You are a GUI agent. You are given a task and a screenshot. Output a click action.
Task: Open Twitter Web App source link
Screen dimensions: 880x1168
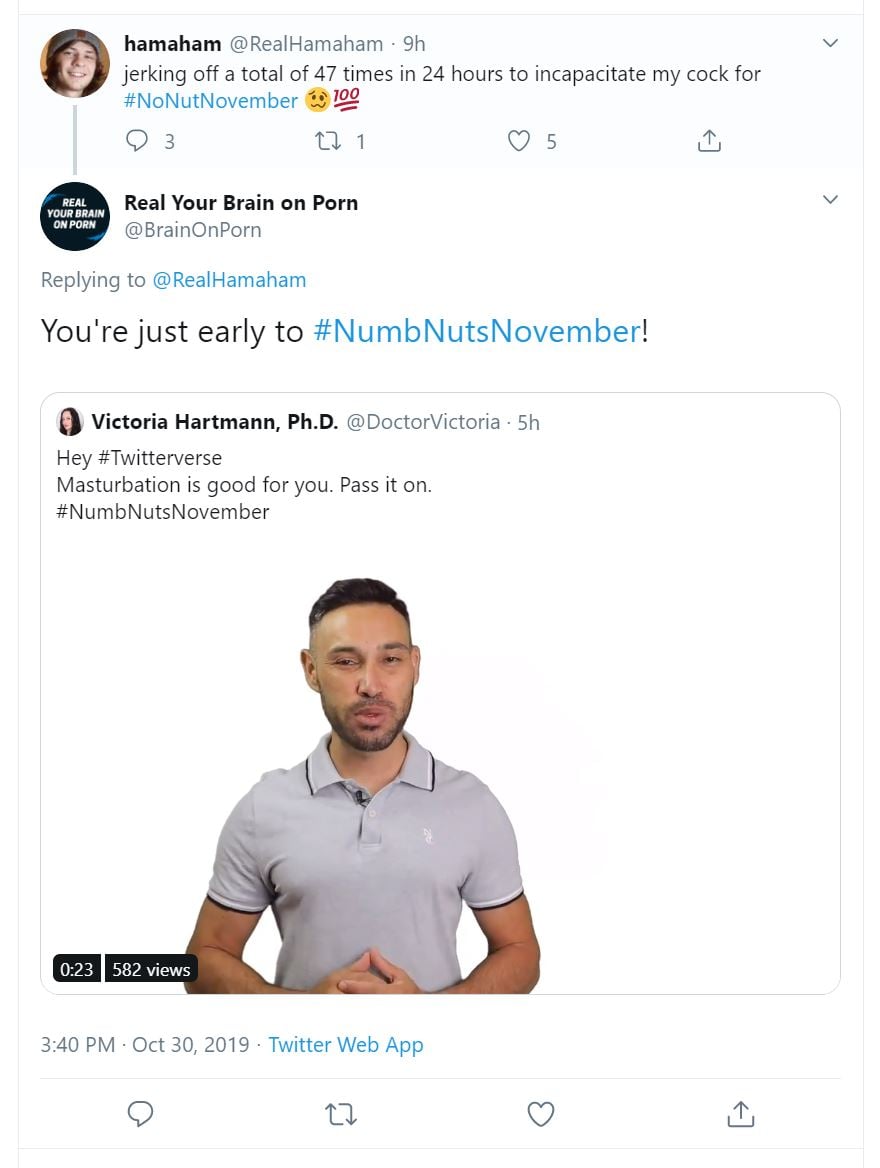346,1045
